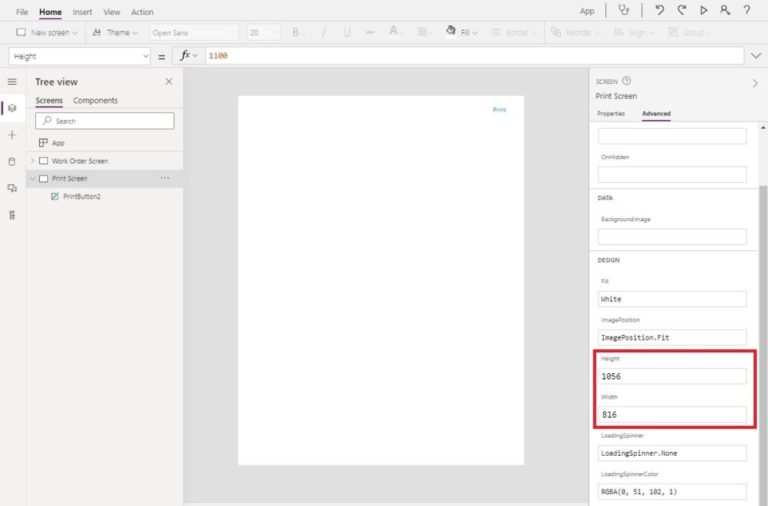
Task: Open the property selector dropdown showing Height
Action: [x=79, y=56]
